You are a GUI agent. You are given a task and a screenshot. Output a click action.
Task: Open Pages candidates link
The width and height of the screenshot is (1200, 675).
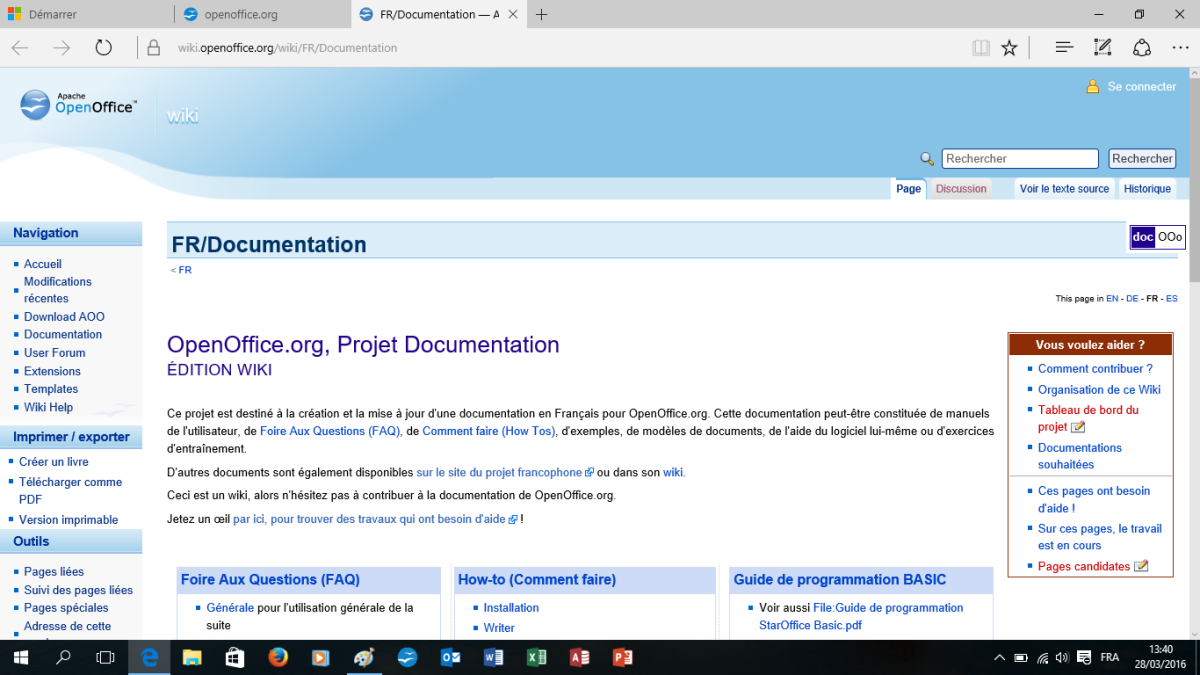(x=1084, y=566)
